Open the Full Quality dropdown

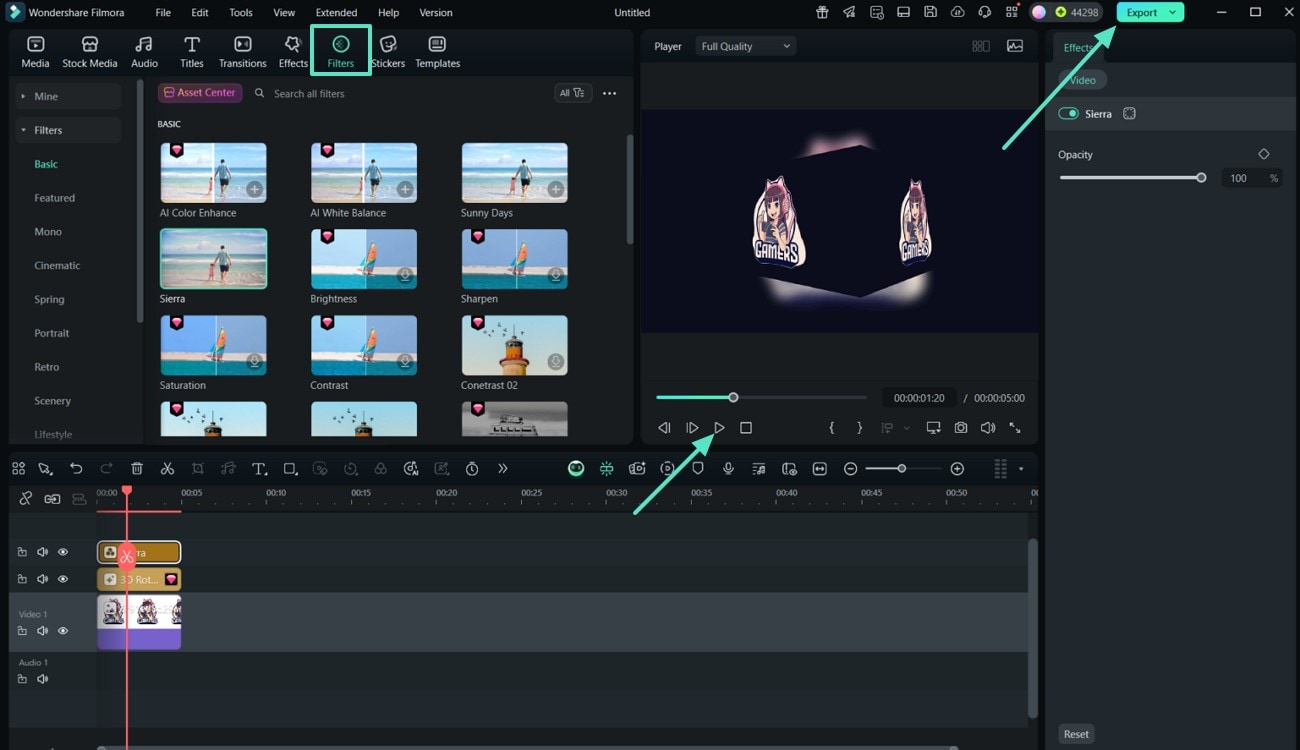coord(745,46)
